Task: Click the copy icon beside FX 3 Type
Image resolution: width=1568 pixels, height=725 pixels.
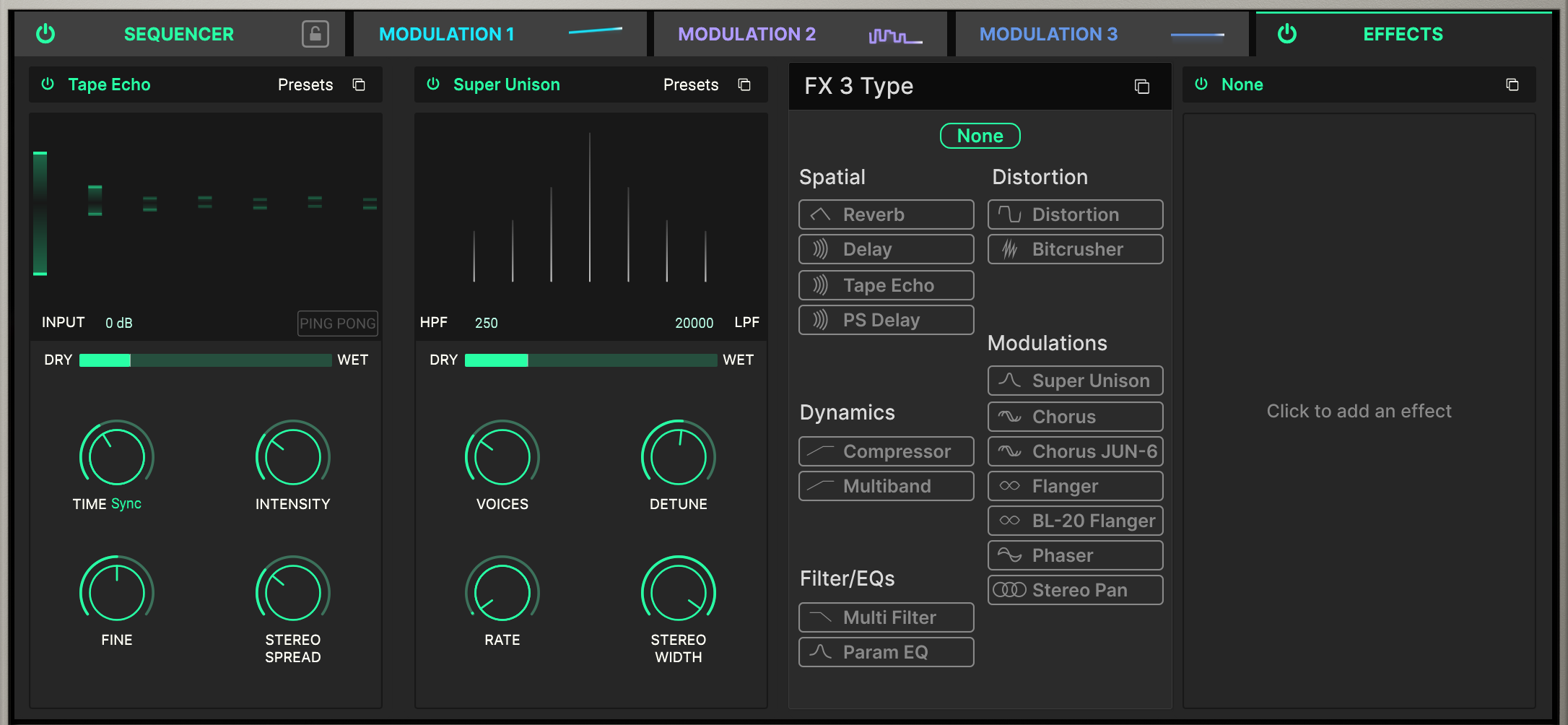Action: (1141, 87)
